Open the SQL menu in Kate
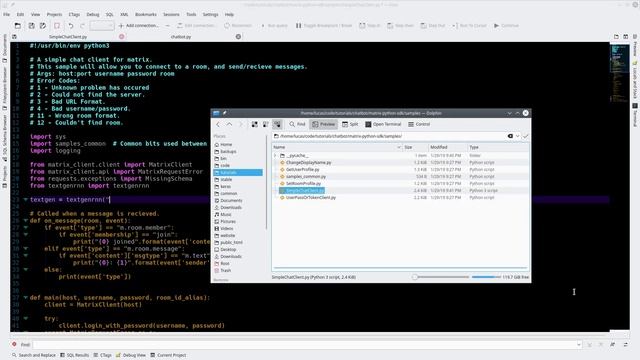Image resolution: width=640 pixels, height=360 pixels. [109, 14]
